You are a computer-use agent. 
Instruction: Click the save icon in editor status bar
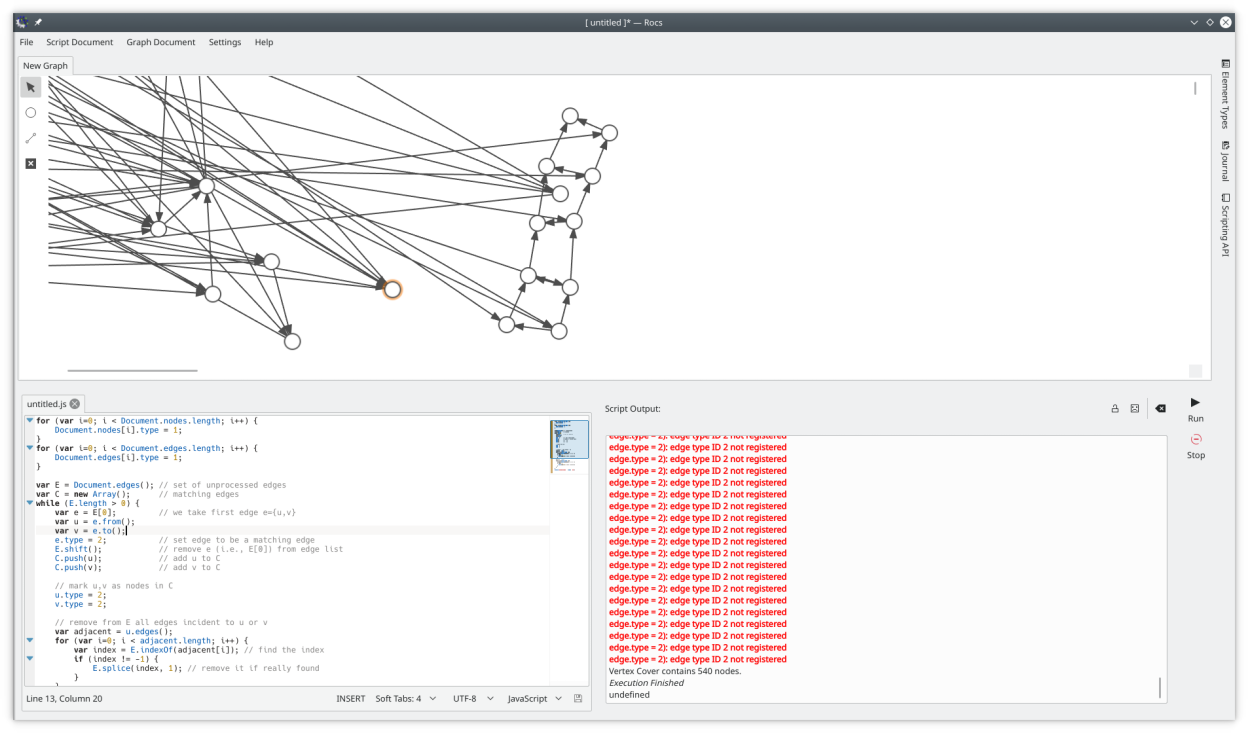click(x=578, y=698)
